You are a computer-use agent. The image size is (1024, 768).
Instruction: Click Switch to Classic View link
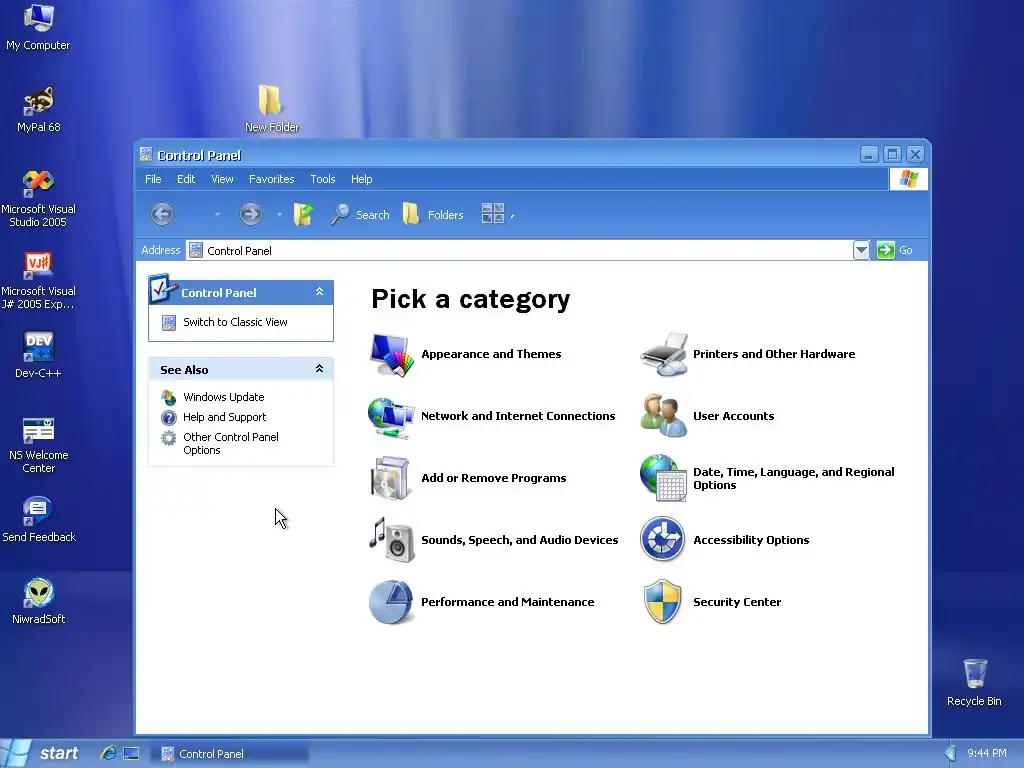(235, 322)
